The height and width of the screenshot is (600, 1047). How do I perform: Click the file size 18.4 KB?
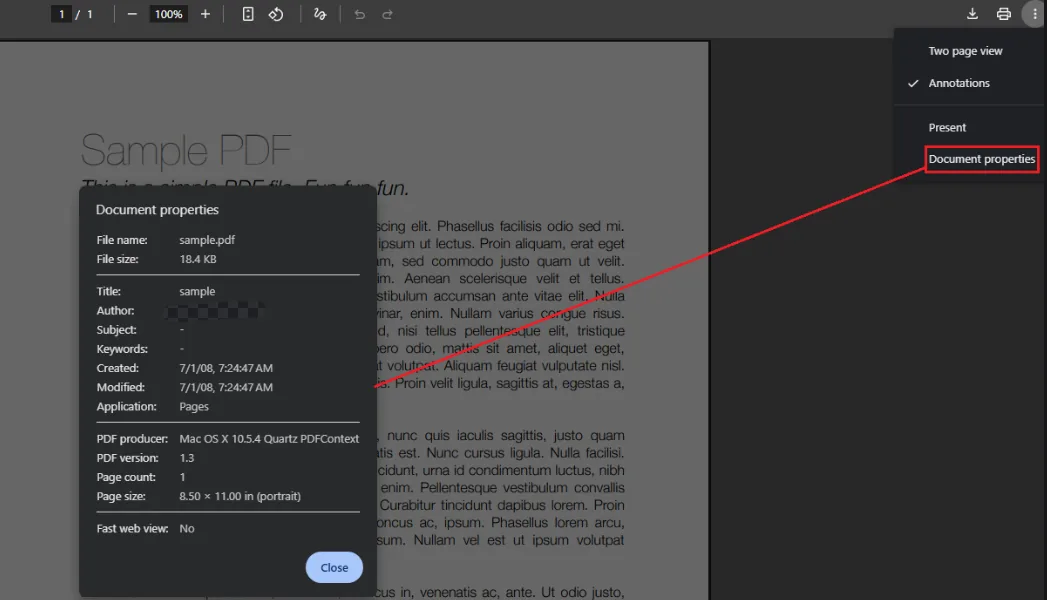click(x=198, y=259)
